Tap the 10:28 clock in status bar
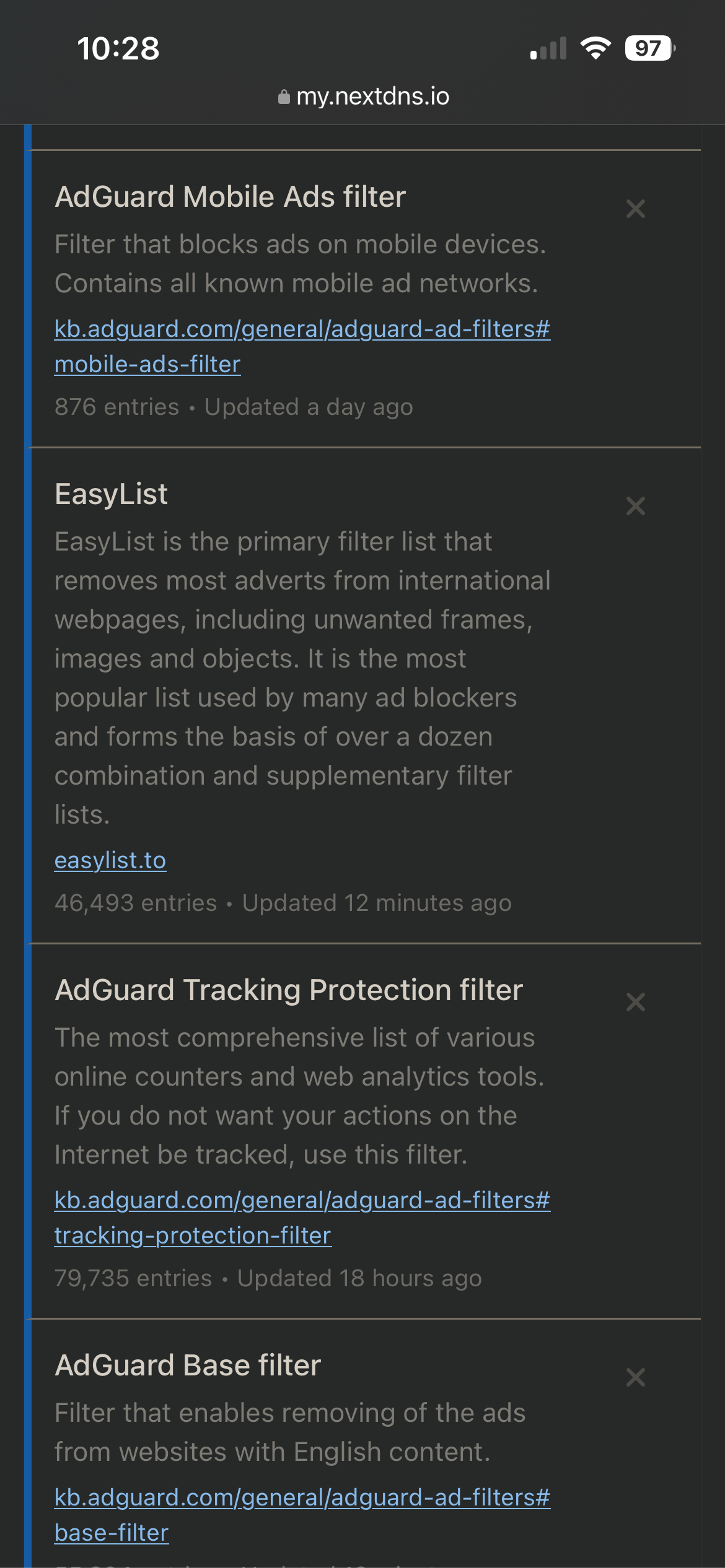 coord(118,48)
